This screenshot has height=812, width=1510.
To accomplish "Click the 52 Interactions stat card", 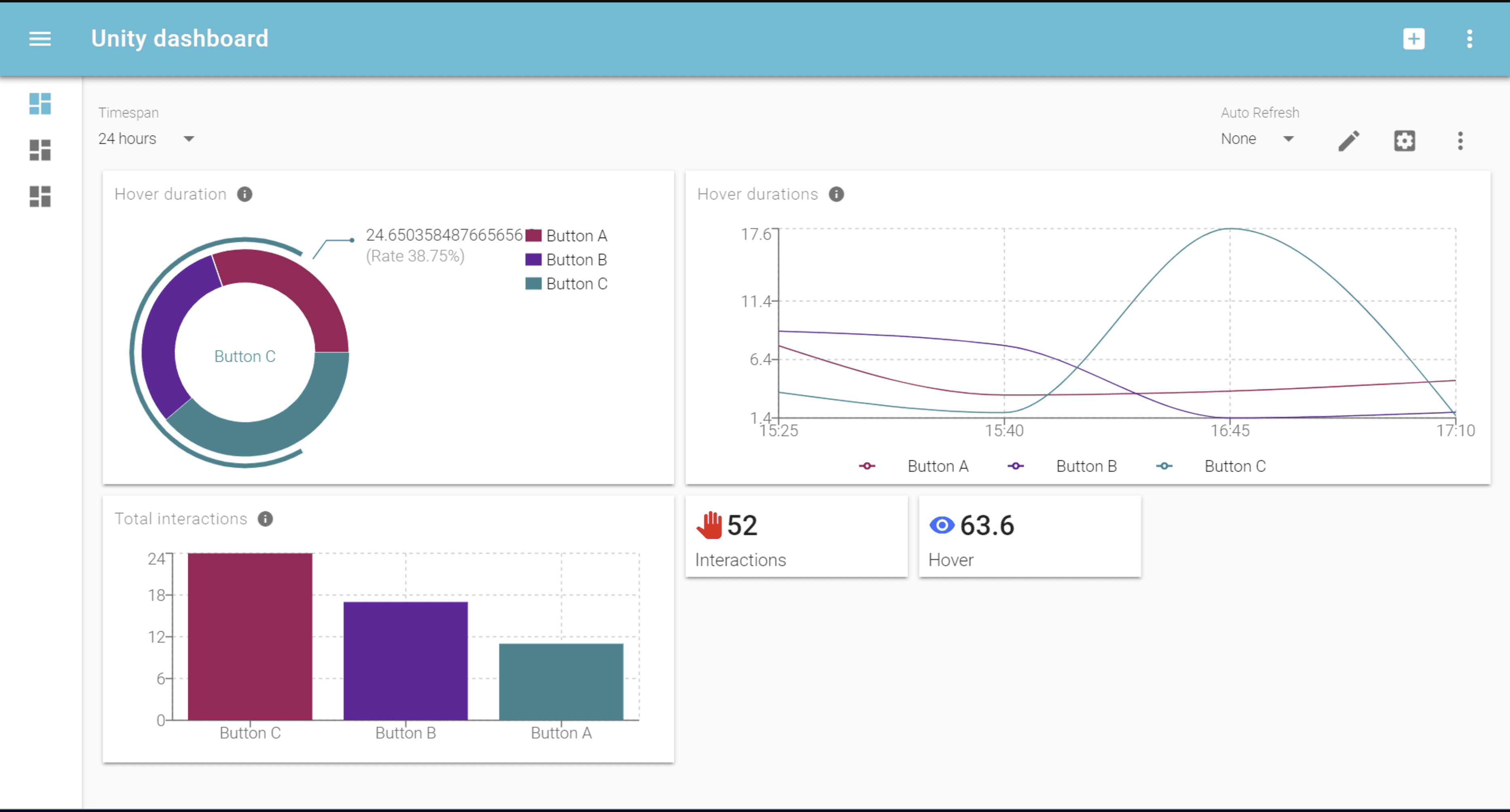I will [x=796, y=536].
